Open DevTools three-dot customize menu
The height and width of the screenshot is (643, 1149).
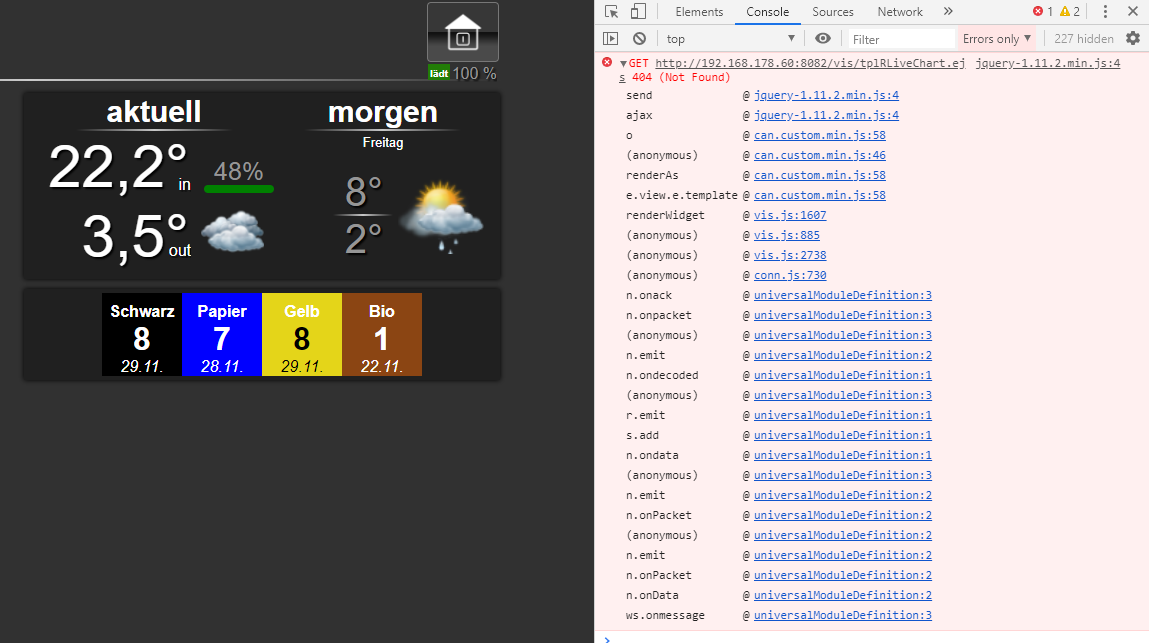coord(1105,12)
